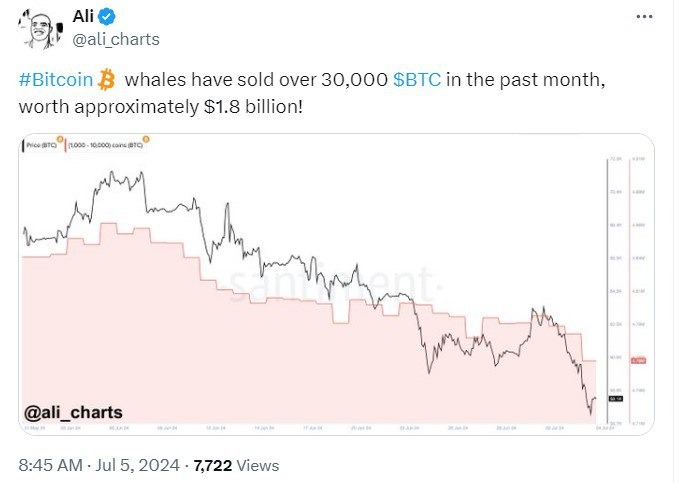Click the orange Bitcoin emoji icon in tweet
The width and height of the screenshot is (679, 483).
107,79
